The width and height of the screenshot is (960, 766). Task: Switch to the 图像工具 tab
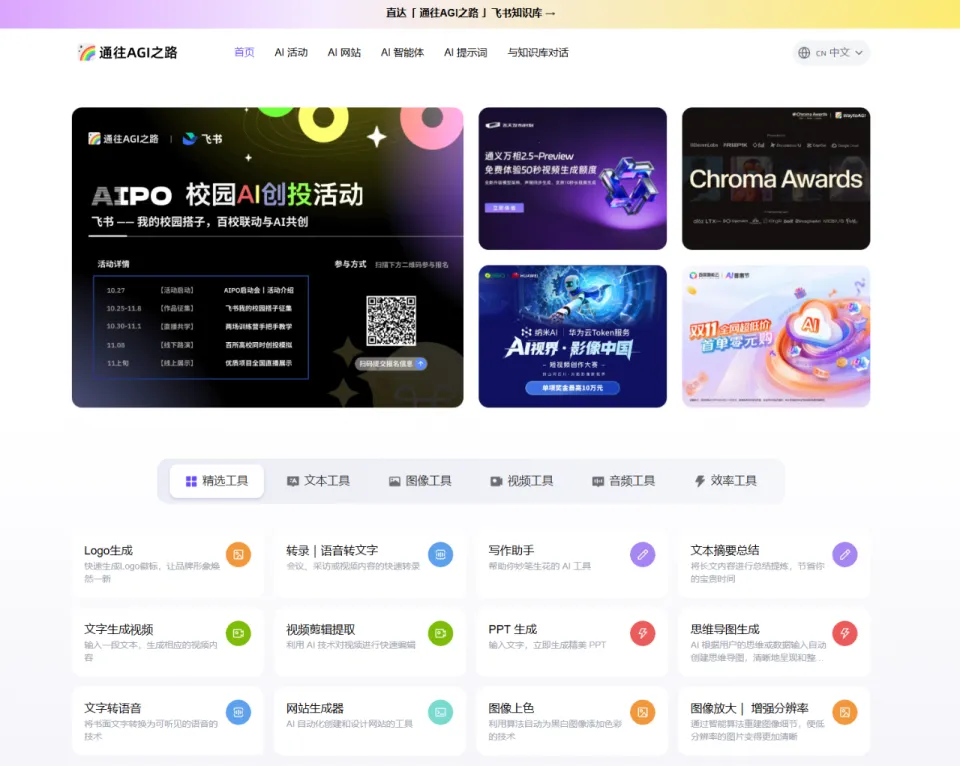pyautogui.click(x=419, y=481)
